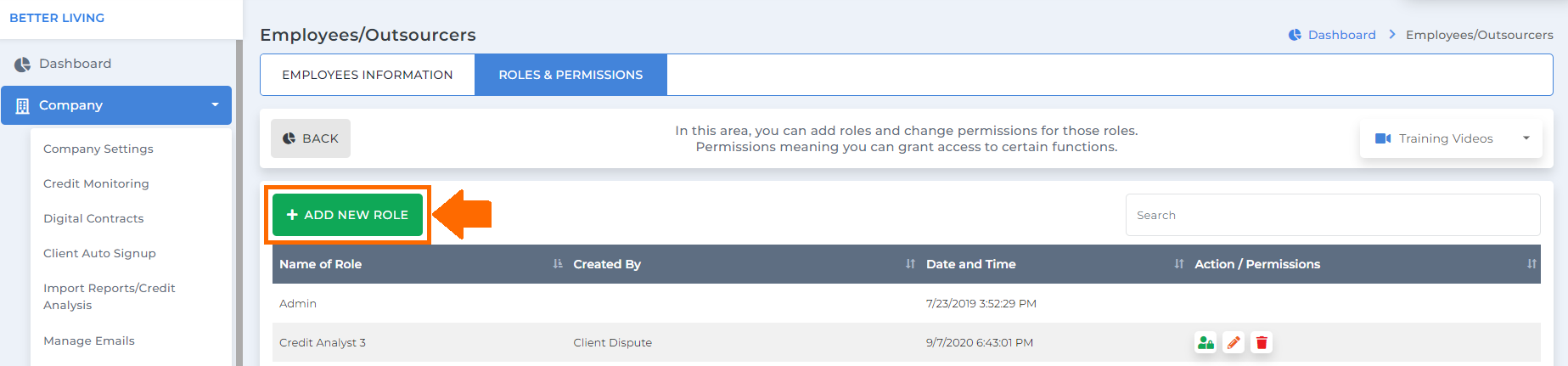Collapse the Company menu caret
1568x366 pixels.
click(215, 105)
